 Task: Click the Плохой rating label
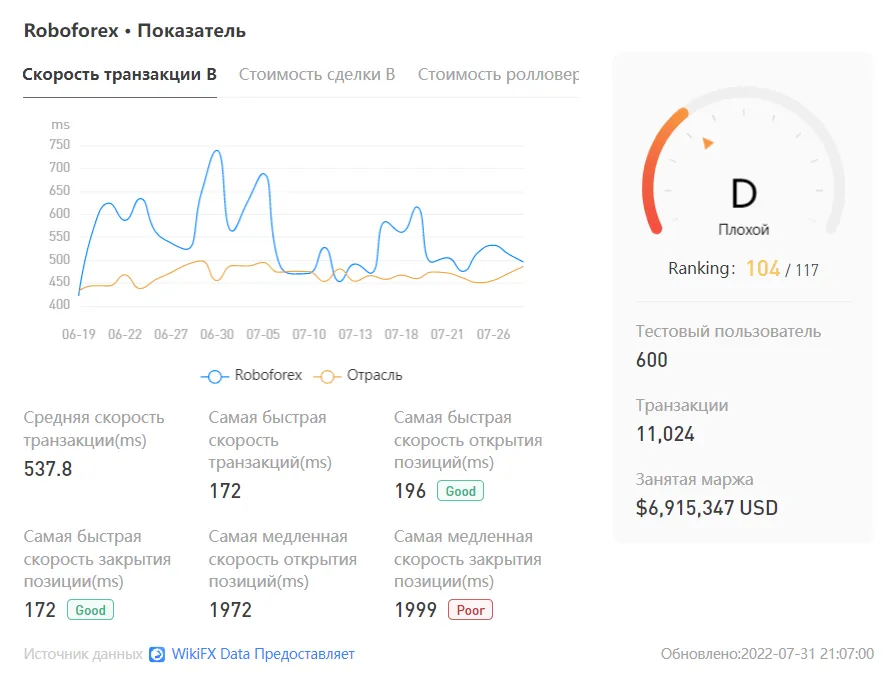click(x=744, y=230)
